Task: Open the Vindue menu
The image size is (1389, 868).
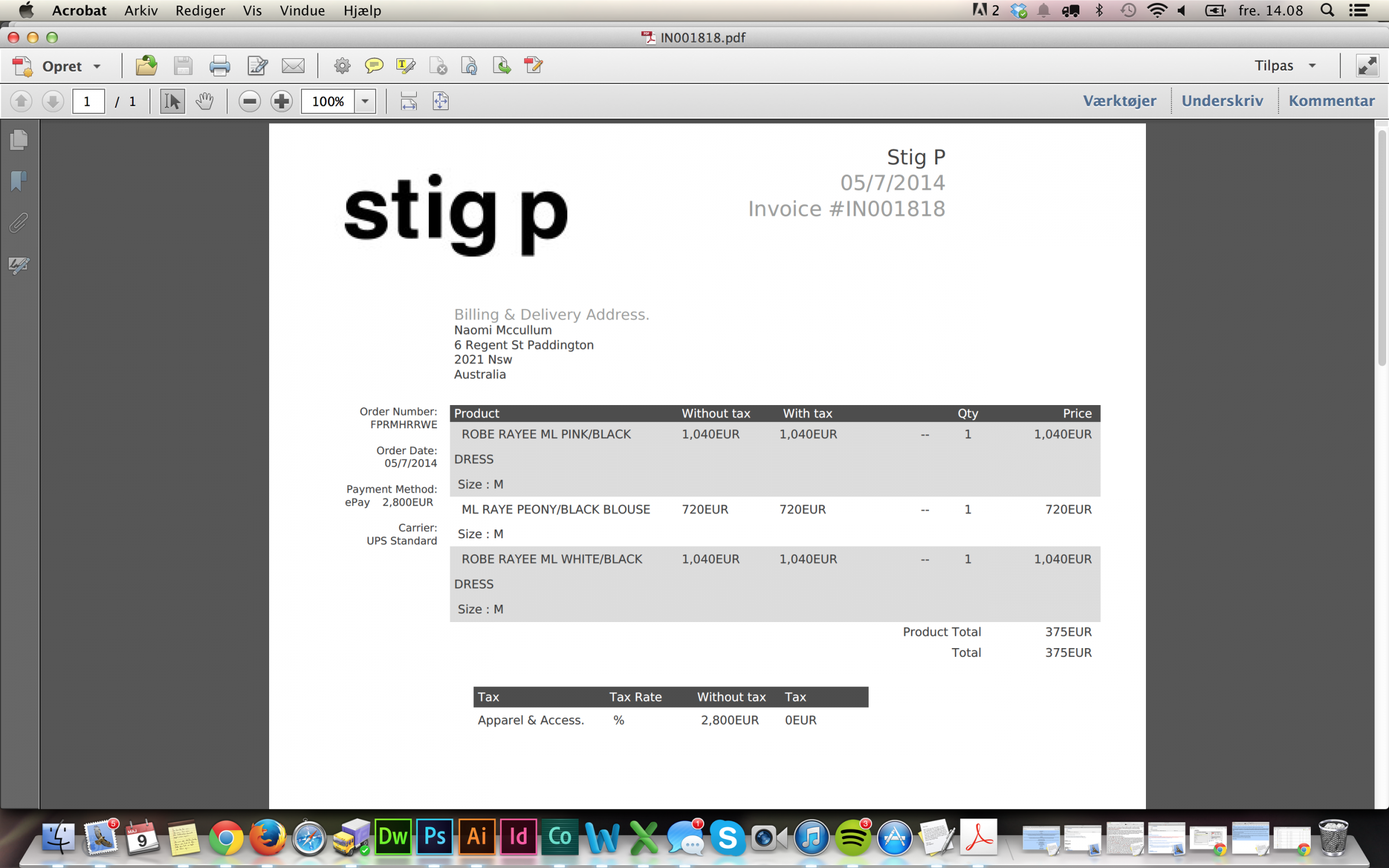Action: [302, 10]
